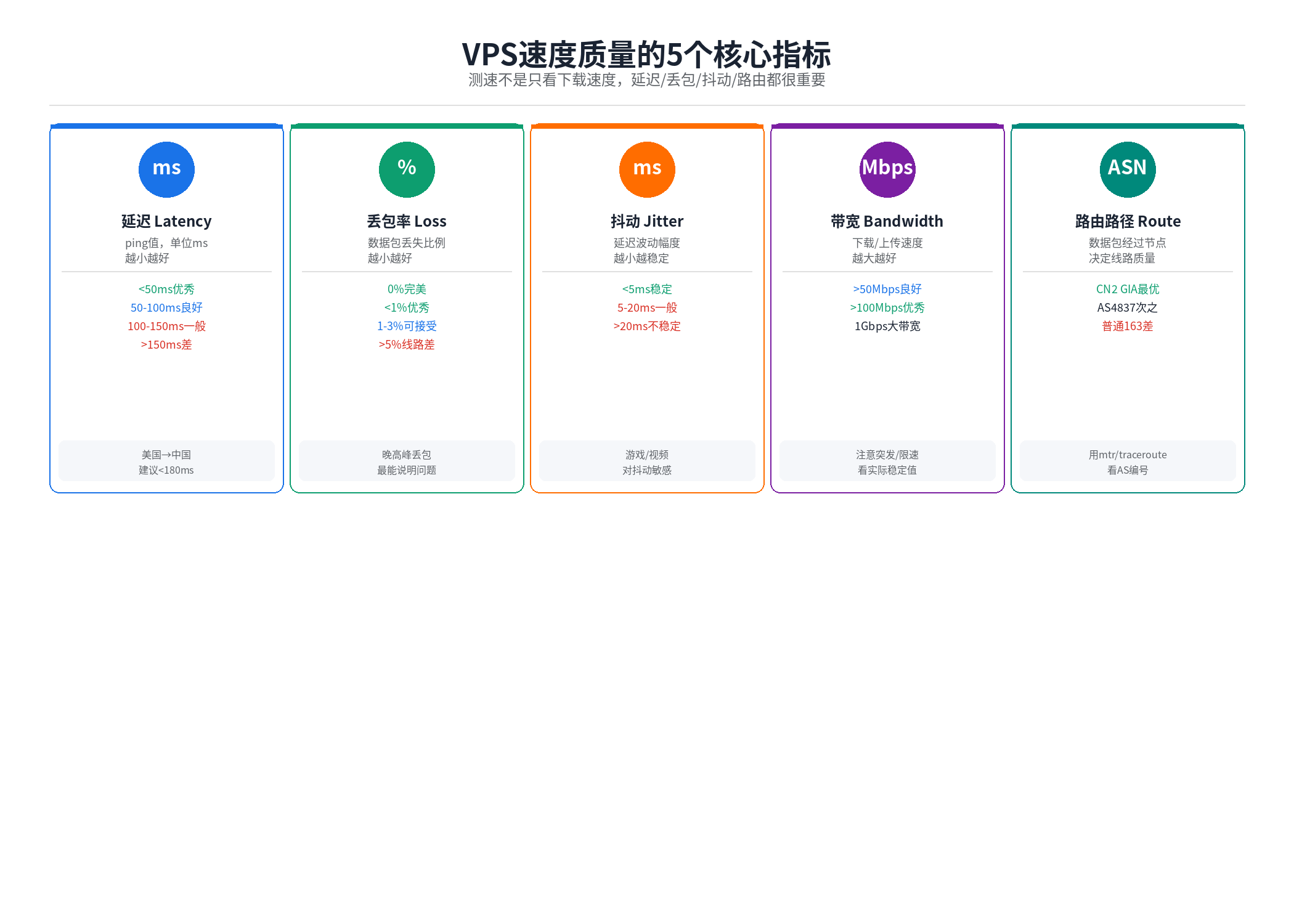1294x924 pixels.
Task: Click the orange ms circle icon for Jitter
Action: point(647,169)
